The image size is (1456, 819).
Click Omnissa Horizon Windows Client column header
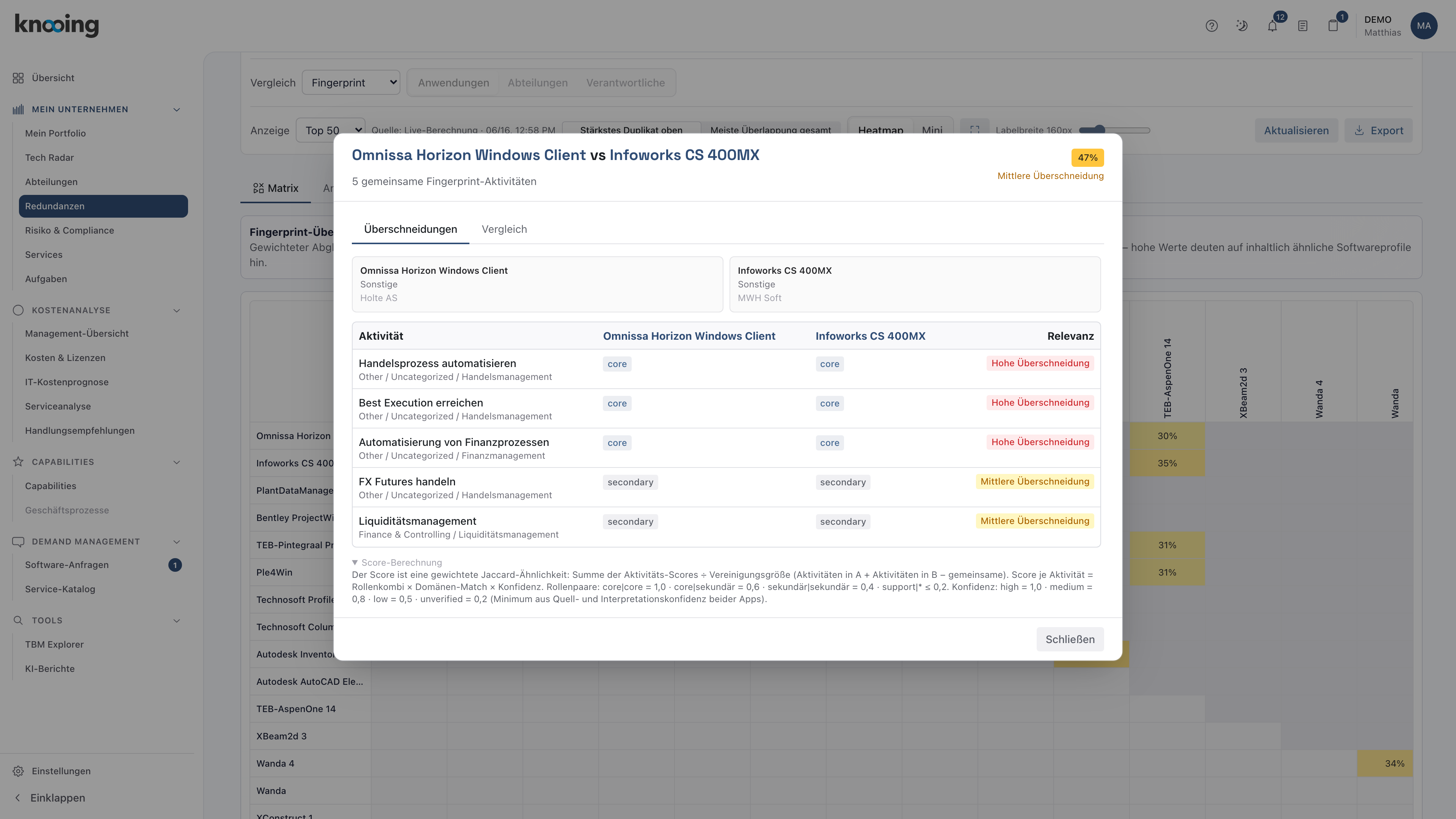tap(689, 336)
